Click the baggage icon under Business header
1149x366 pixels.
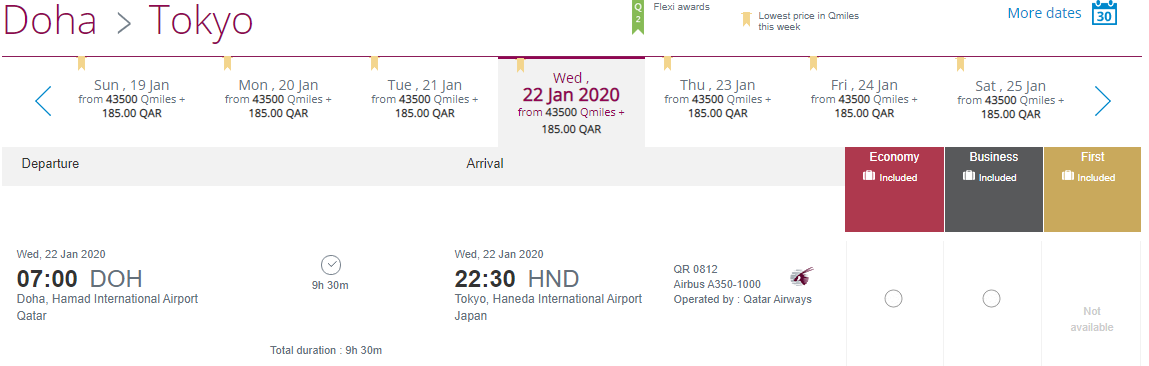[969, 176]
